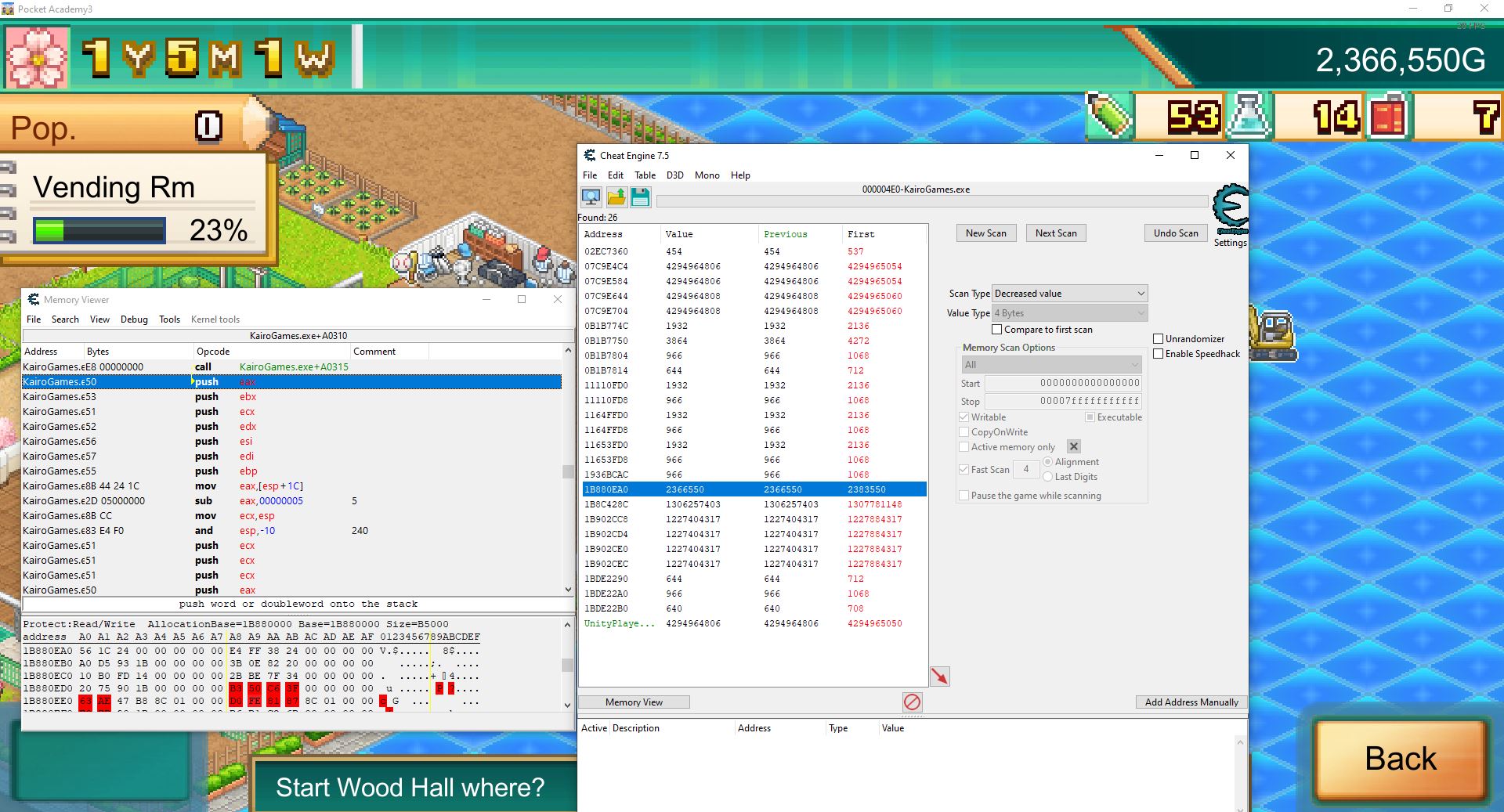Expand the Value Type dropdown
Viewport: 1504px width, 812px height.
[x=1069, y=313]
